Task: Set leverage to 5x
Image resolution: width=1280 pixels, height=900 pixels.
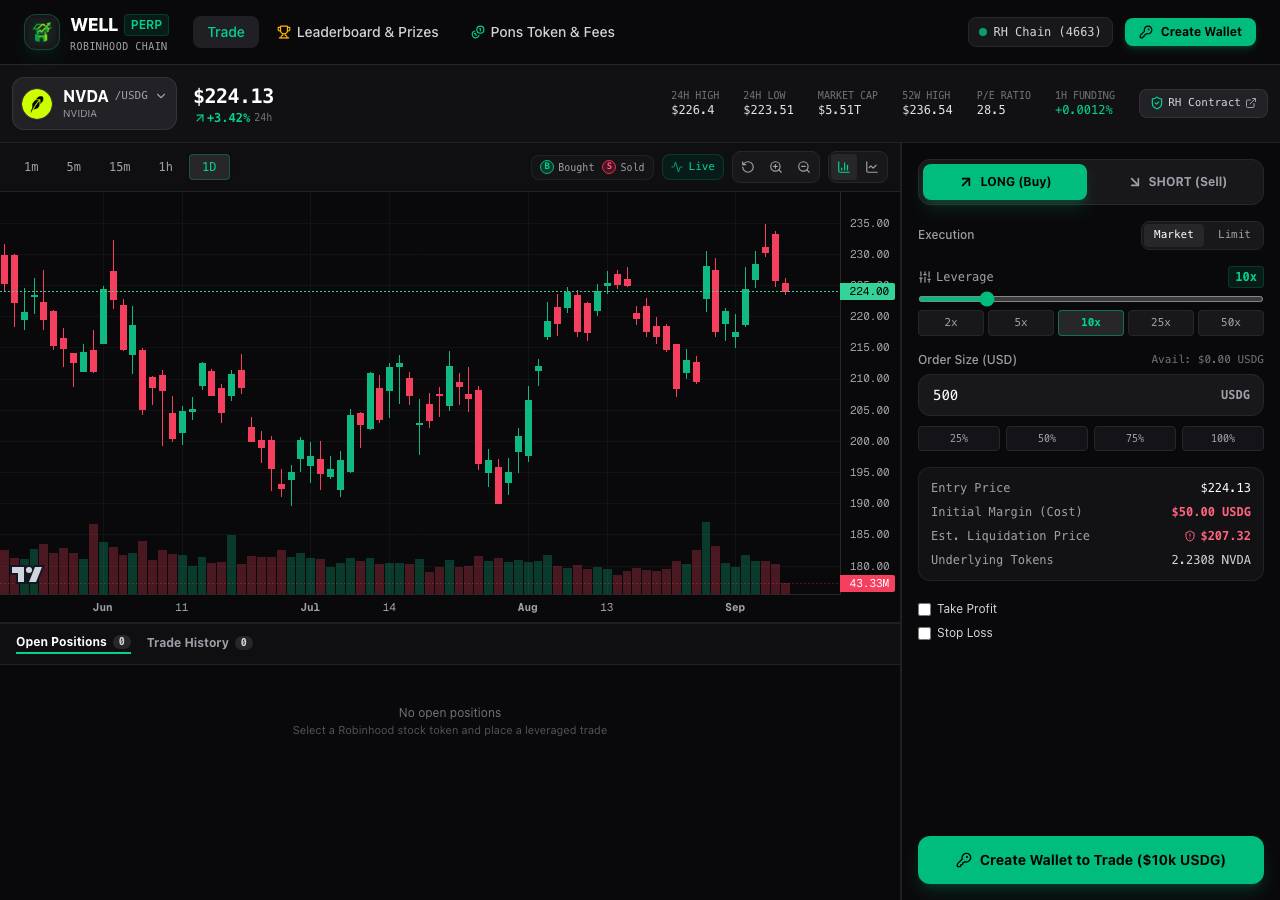Action: point(1021,322)
